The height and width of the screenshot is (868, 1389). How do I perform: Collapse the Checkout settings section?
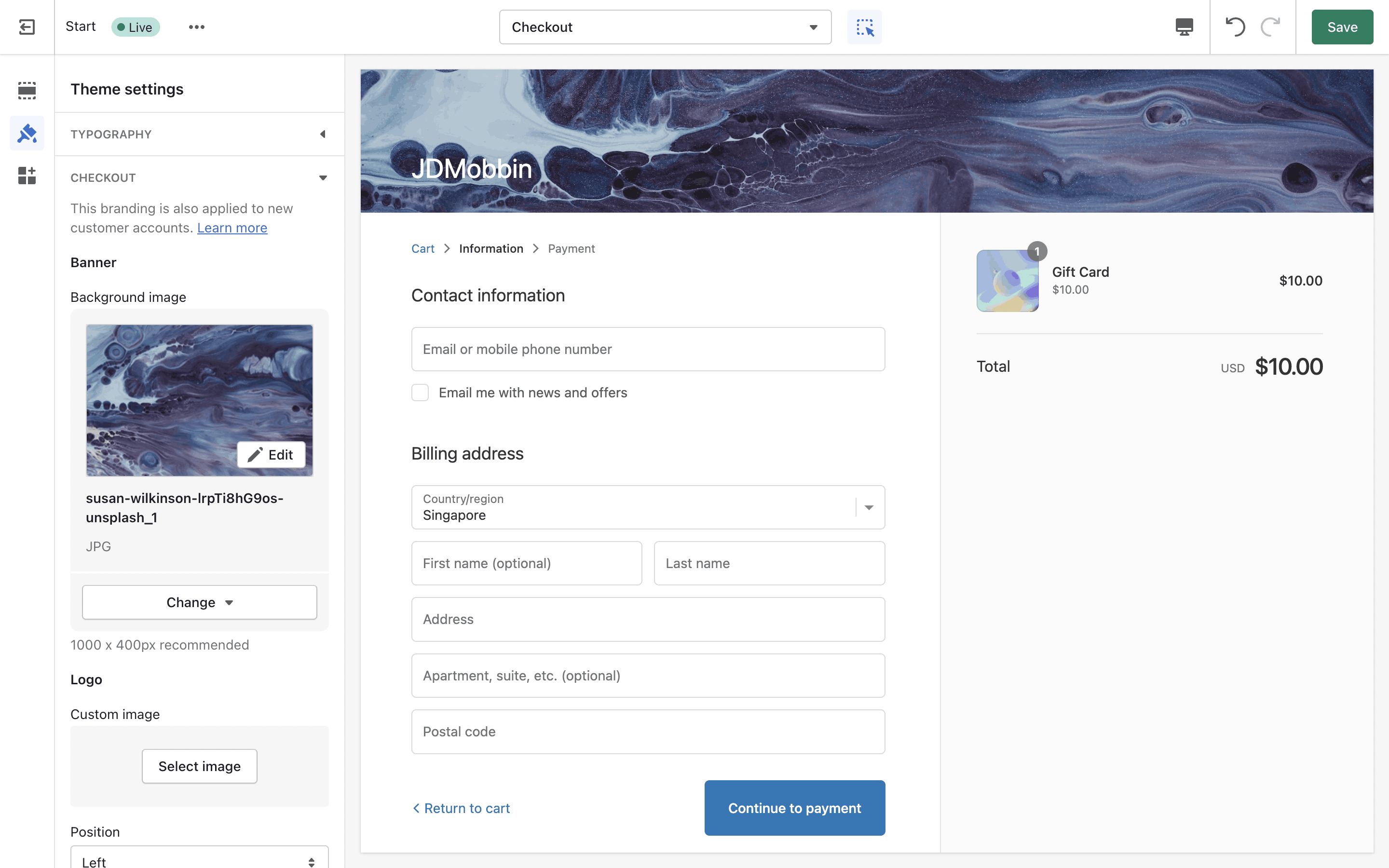[x=199, y=178]
